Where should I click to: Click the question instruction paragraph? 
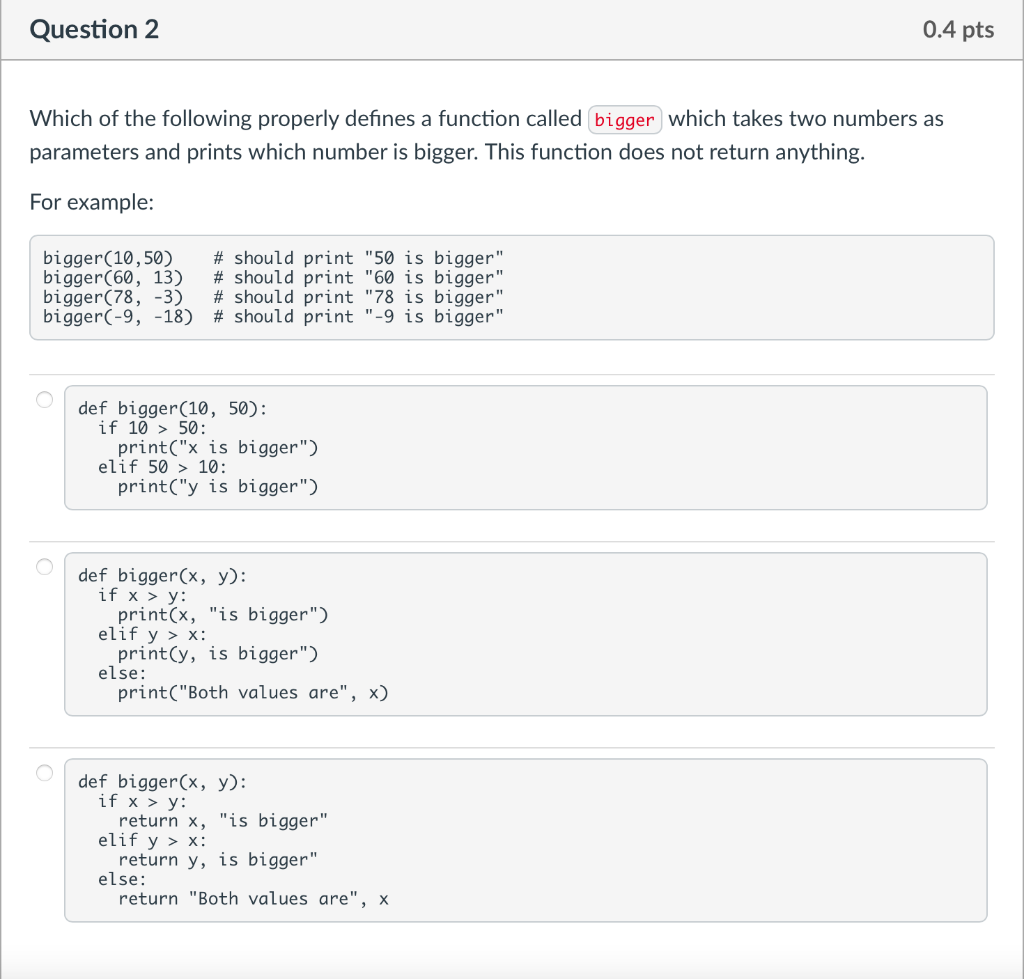487,135
